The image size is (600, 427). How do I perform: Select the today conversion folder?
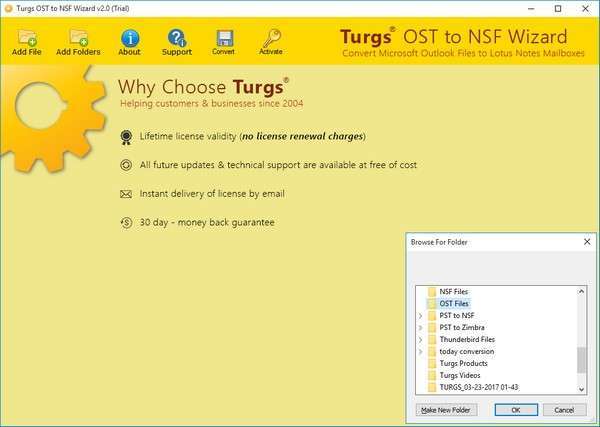click(466, 351)
